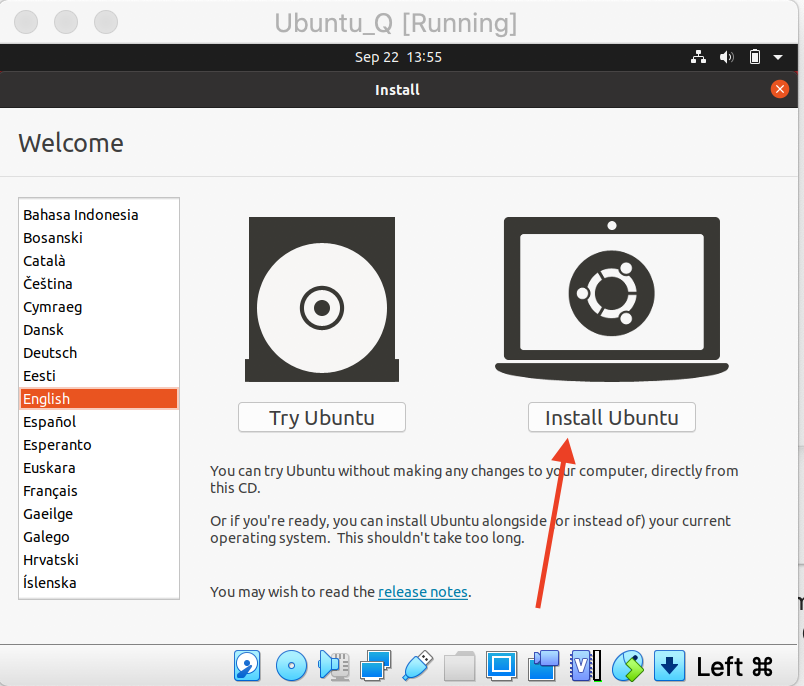Select Español as the installer language
The width and height of the screenshot is (804, 686).
(x=50, y=422)
